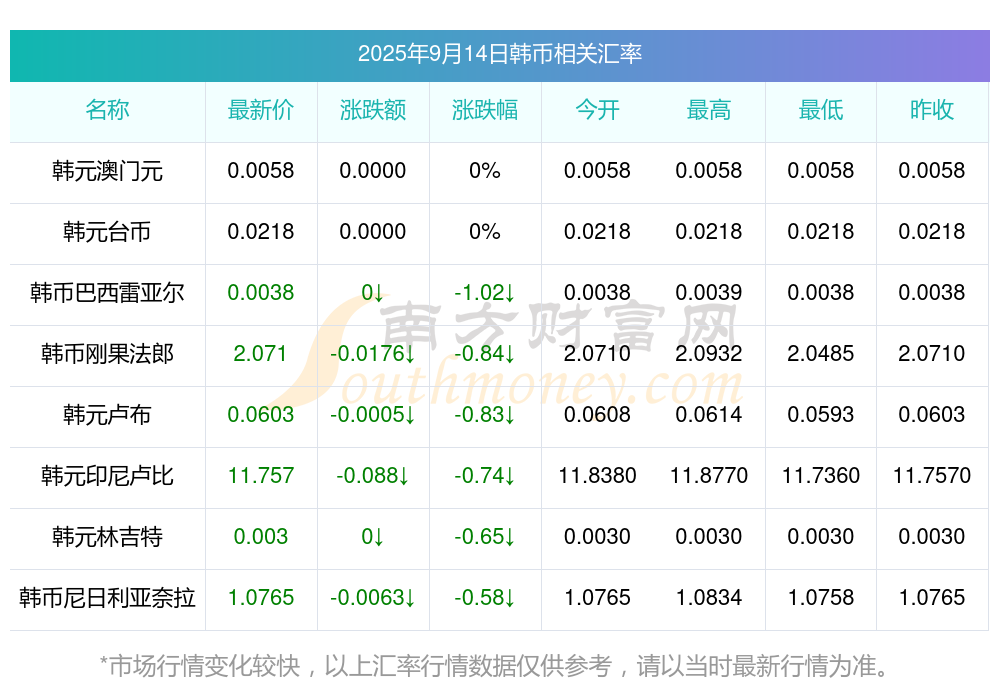
Task: Click the title 2025年9月14日韩币相关汇率
Action: pyautogui.click(x=499, y=54)
